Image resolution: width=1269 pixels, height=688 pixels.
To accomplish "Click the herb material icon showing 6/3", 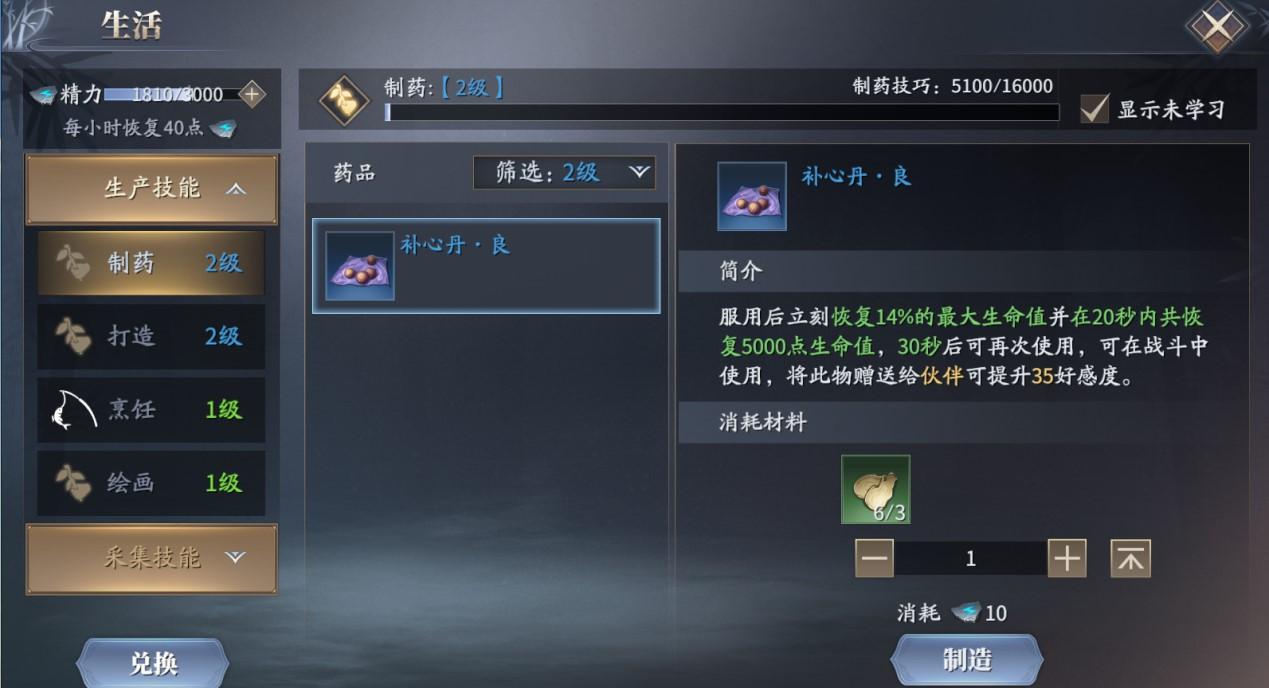I will 876,489.
